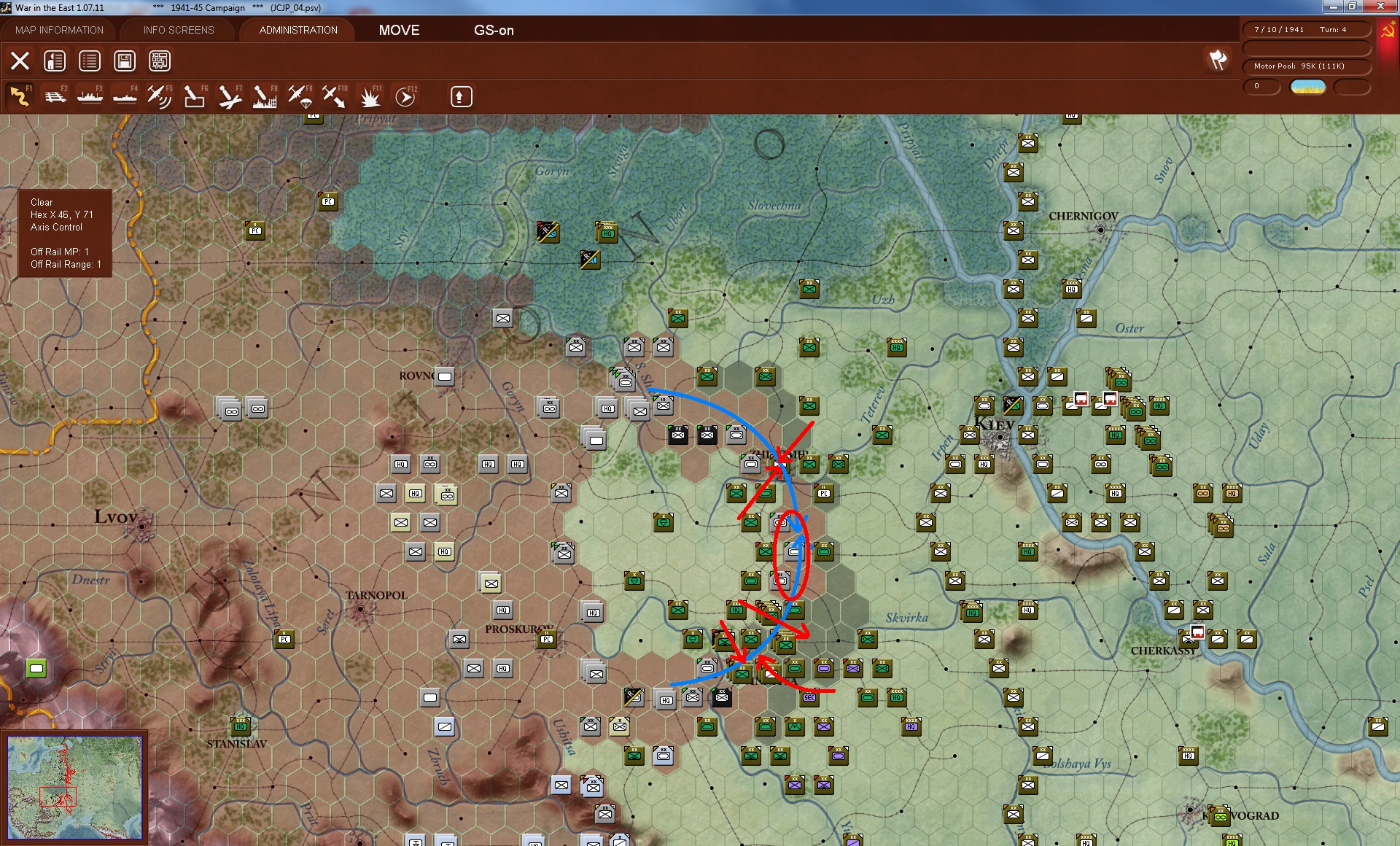Click the F12 end turn icon
Screen dimensions: 1400x846
[x=405, y=96]
